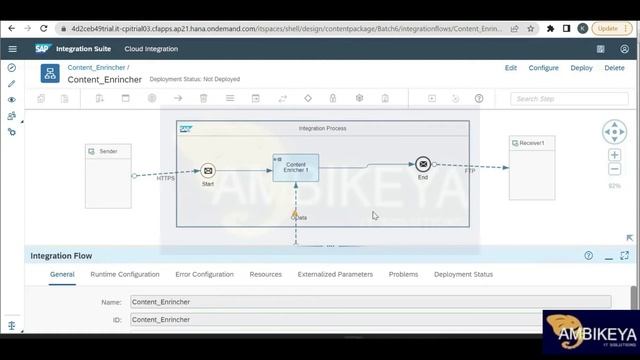Go forward in the browser
This screenshot has height=360, width=640.
pos(27,29)
